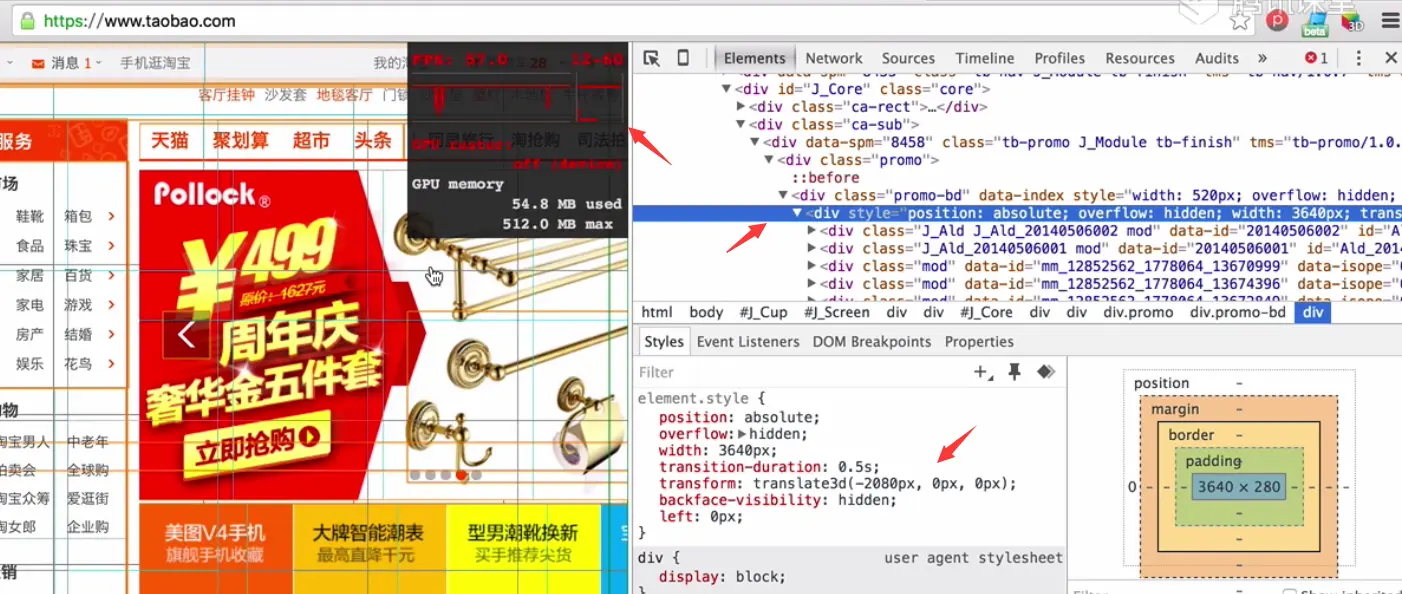Click the green lock icon in the address bar

point(28,20)
